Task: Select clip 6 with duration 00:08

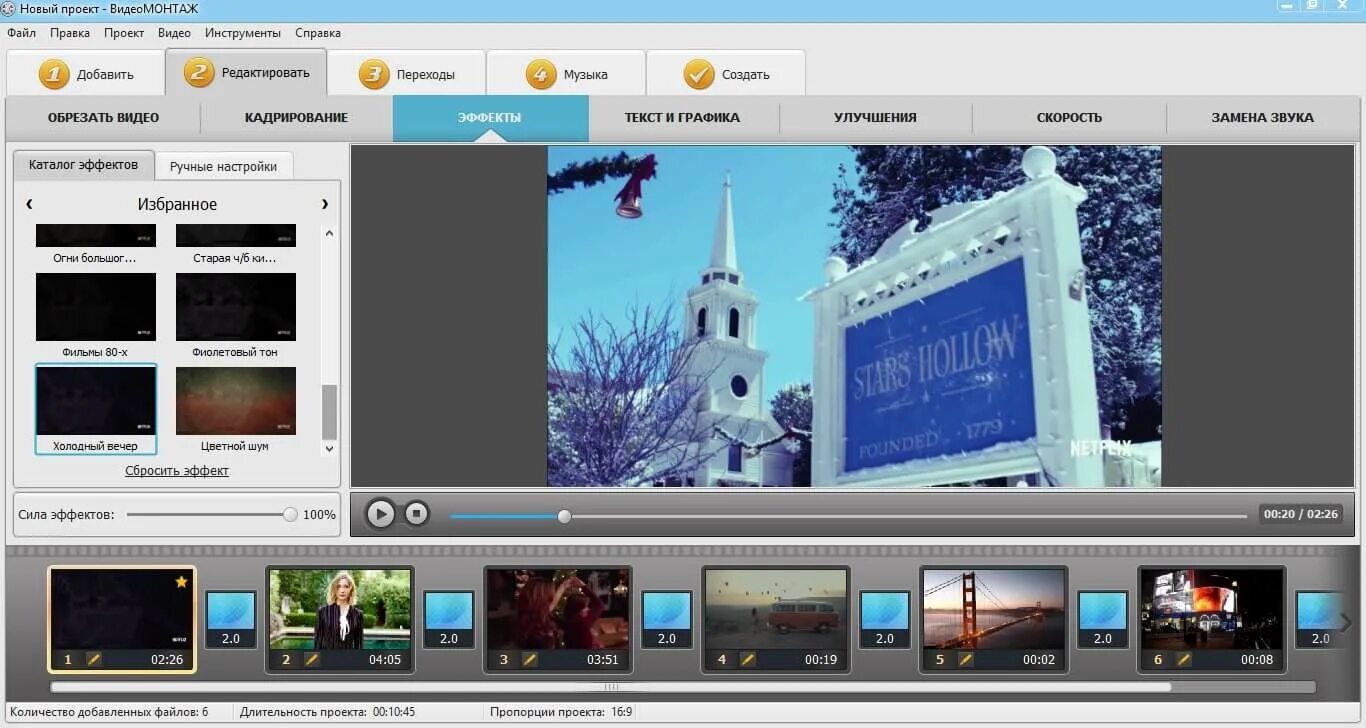Action: pos(1212,620)
